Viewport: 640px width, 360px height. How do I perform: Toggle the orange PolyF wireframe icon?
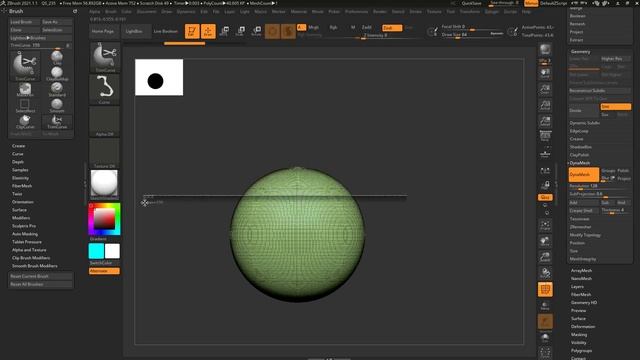(545, 289)
